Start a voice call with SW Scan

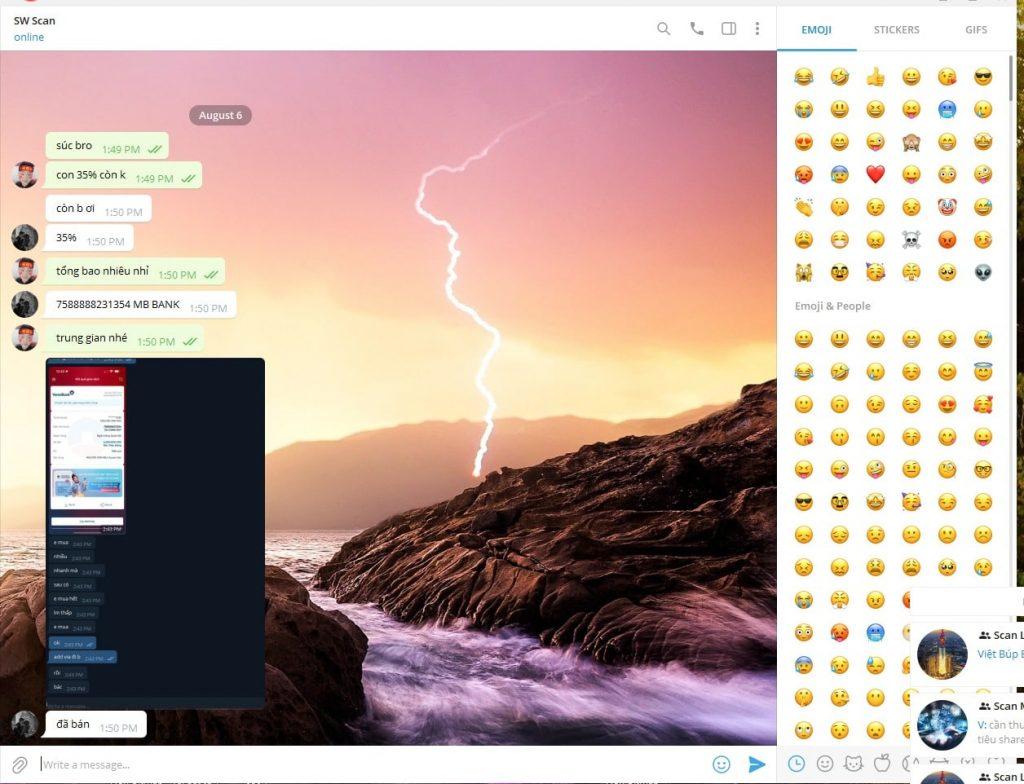tap(696, 29)
